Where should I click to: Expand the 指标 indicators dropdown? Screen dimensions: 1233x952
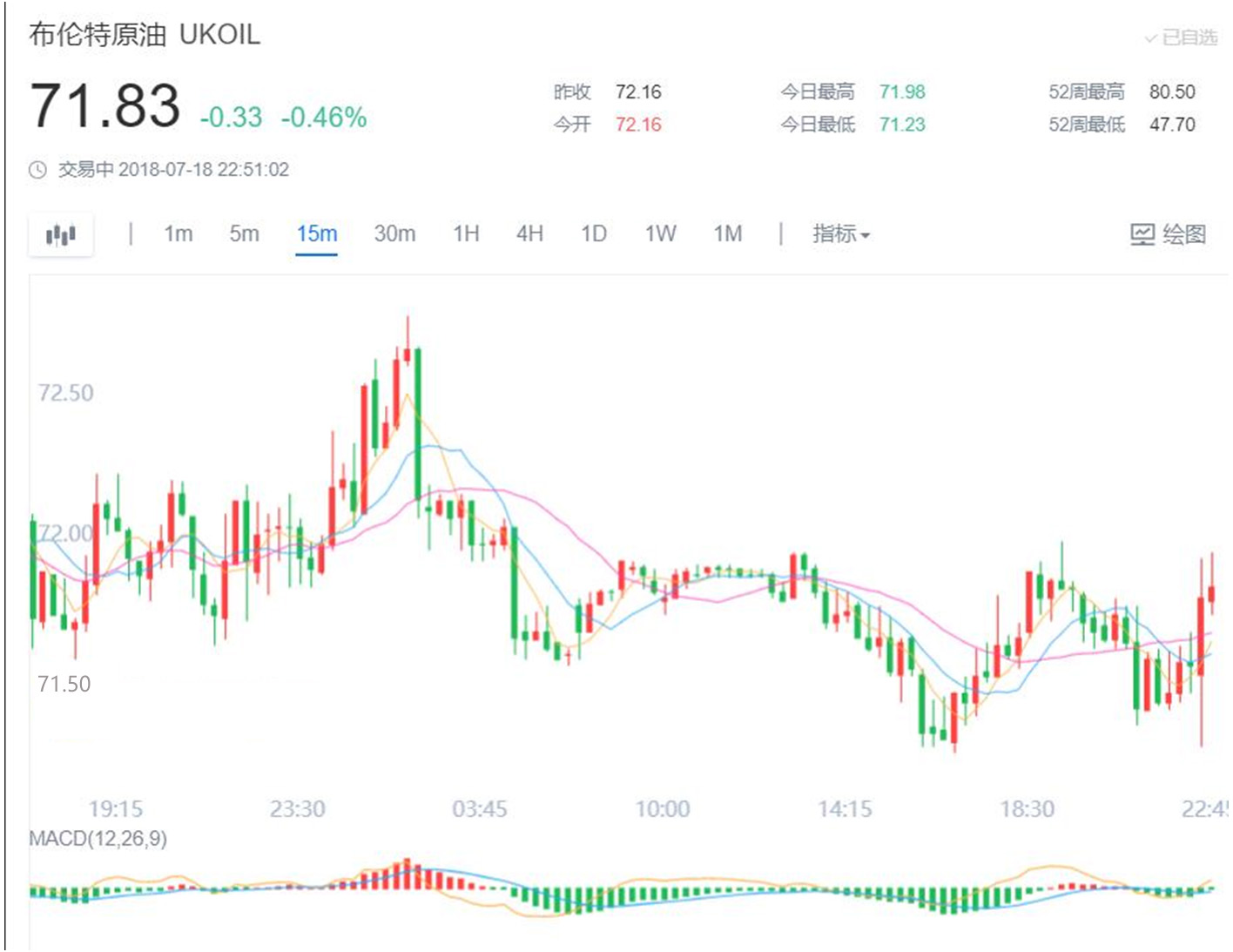pyautogui.click(x=841, y=233)
